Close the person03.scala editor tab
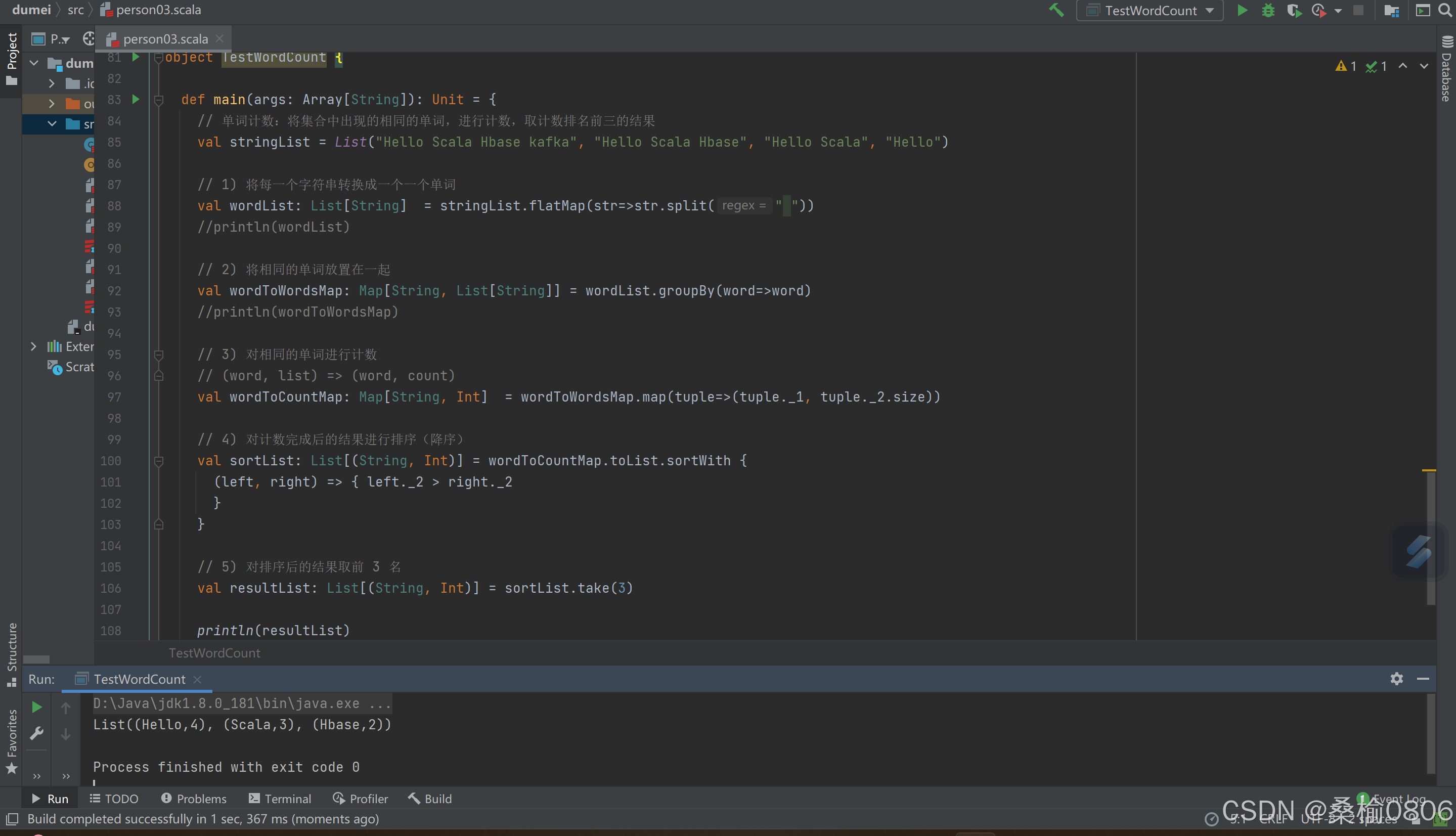 (x=219, y=38)
